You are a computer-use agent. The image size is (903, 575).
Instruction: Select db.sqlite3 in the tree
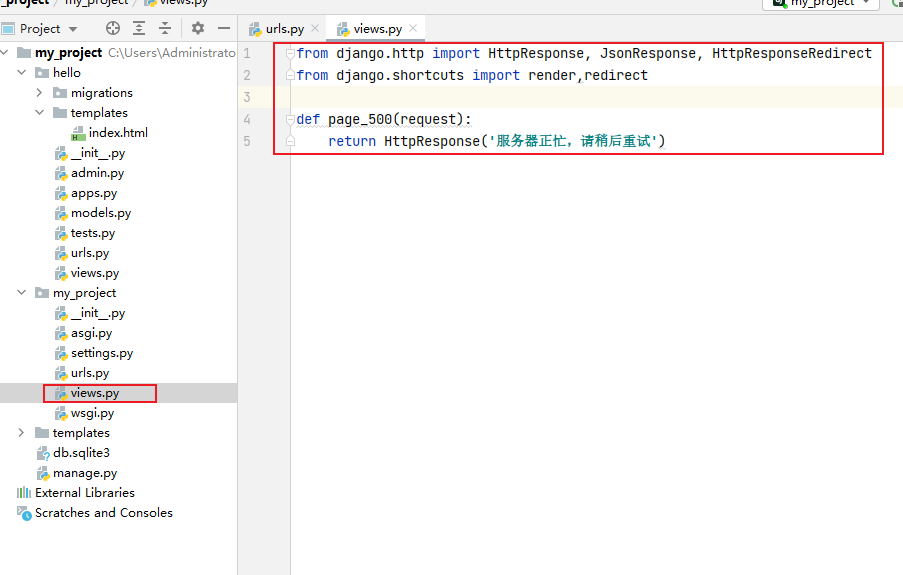(81, 453)
